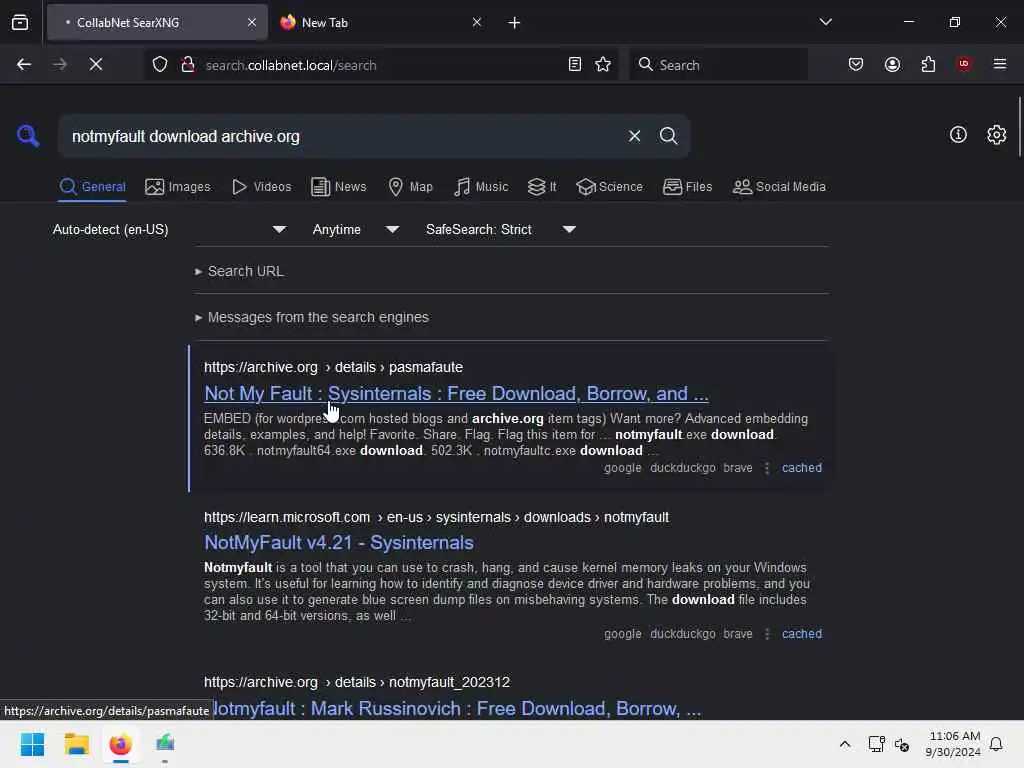Open language Auto-detect dropdown
The width and height of the screenshot is (1024, 768).
(169, 229)
